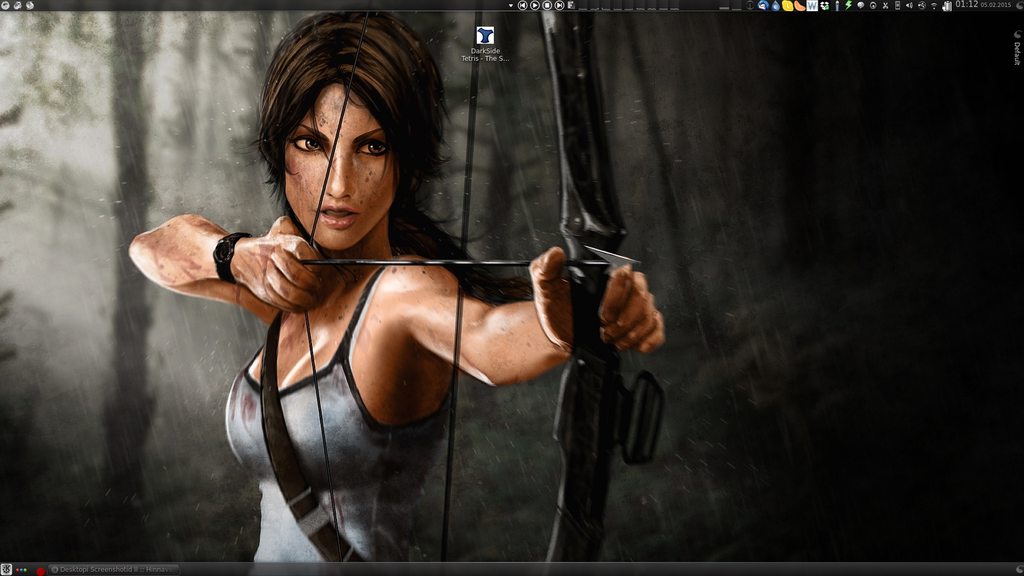Click the orange shape tray icon
Image resolution: width=1024 pixels, height=576 pixels.
coord(800,6)
